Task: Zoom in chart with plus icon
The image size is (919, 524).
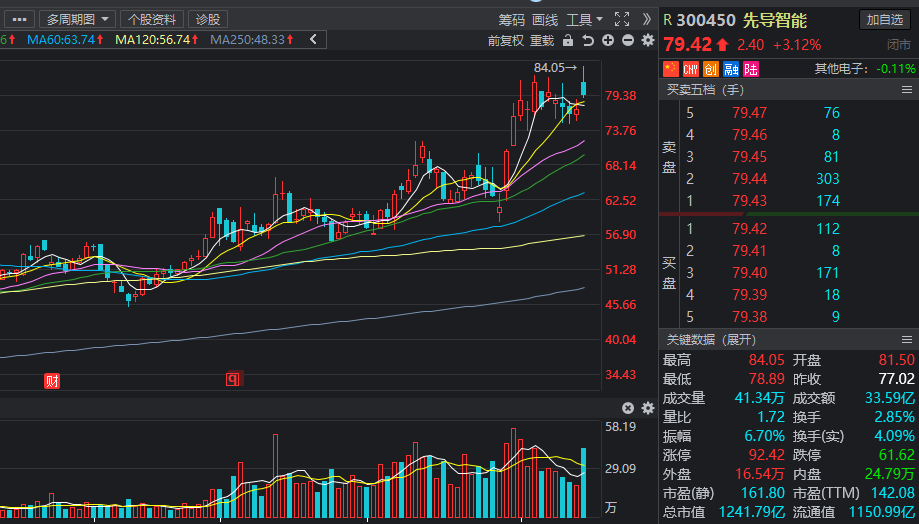Action: pyautogui.click(x=608, y=40)
